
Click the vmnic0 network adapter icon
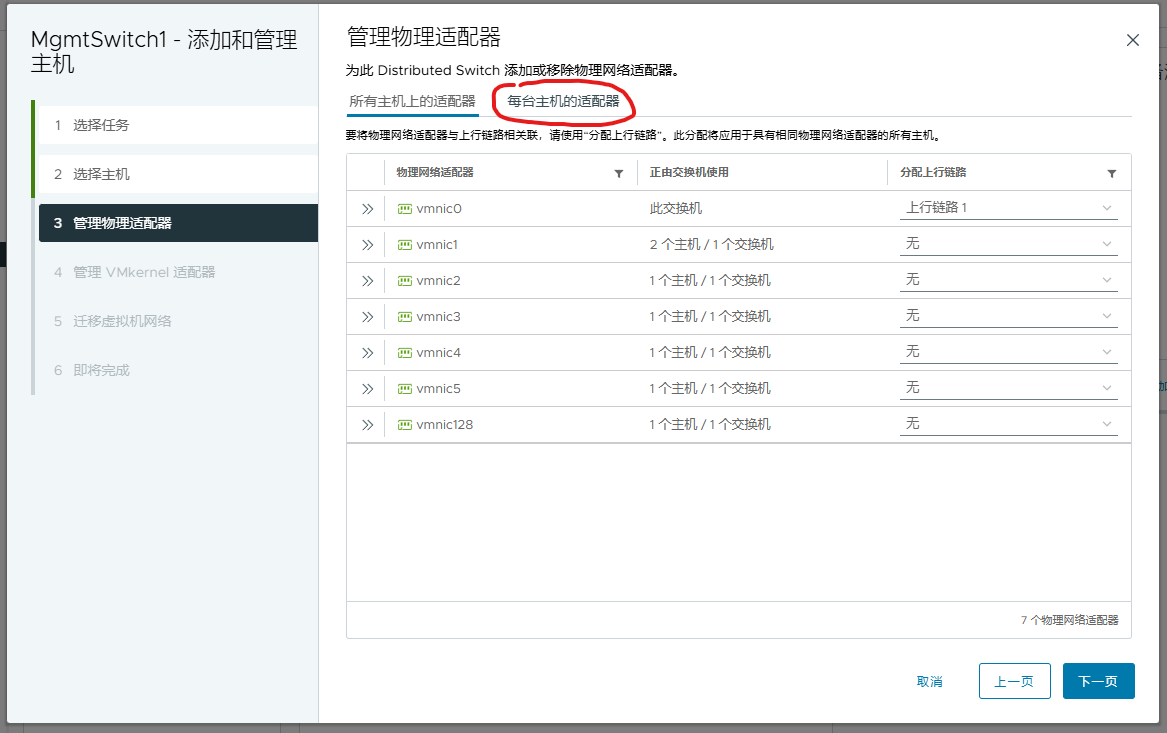[x=405, y=209]
